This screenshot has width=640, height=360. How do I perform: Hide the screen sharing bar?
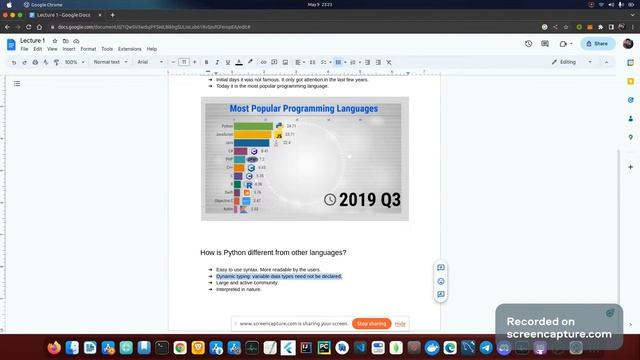click(x=400, y=324)
